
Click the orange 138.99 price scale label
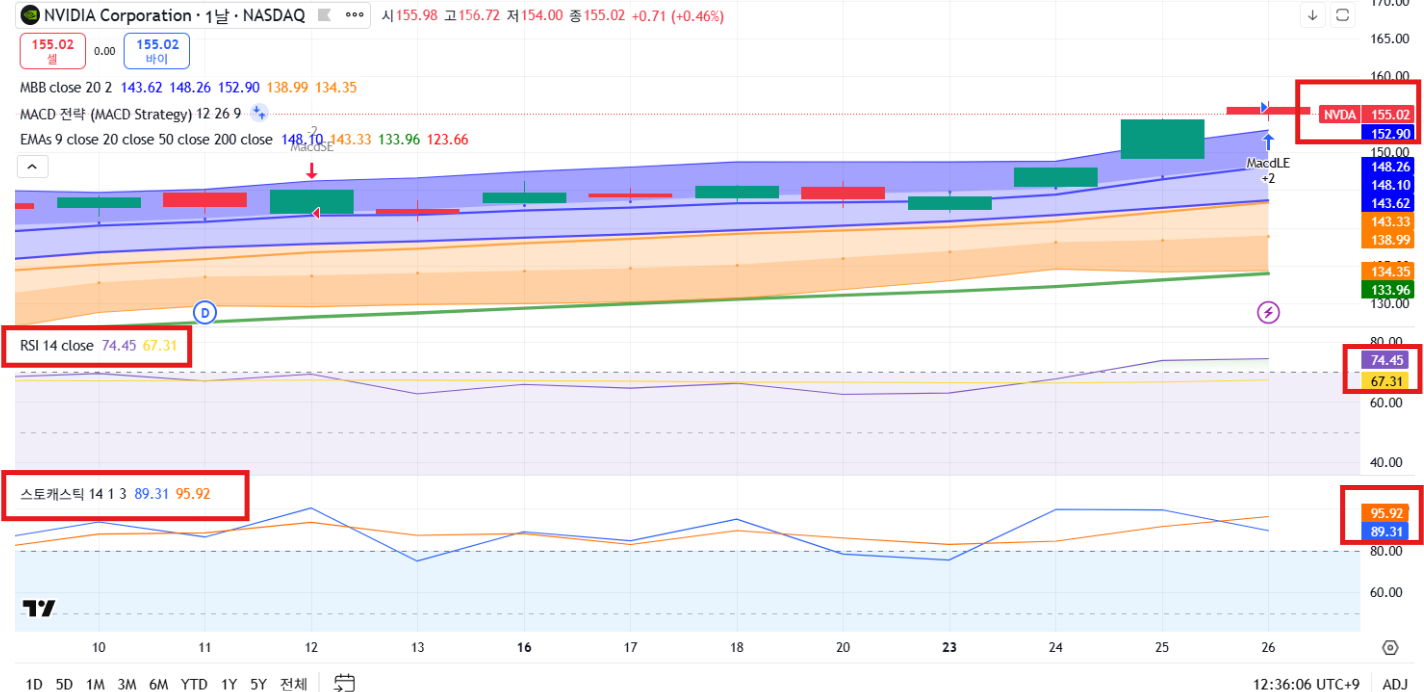[x=1389, y=240]
